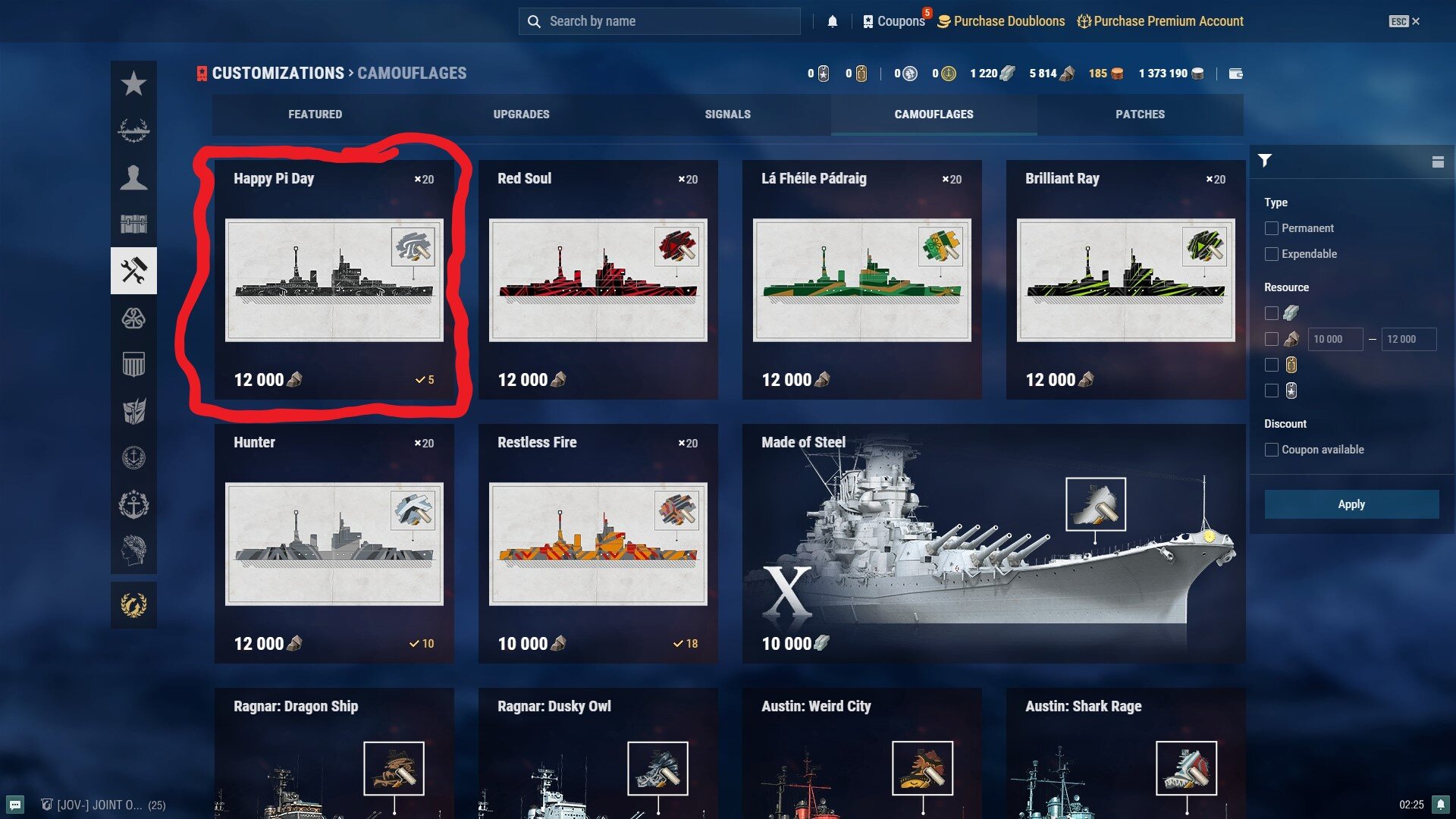The height and width of the screenshot is (819, 1456).
Task: Click the Search by name field
Action: pos(660,21)
